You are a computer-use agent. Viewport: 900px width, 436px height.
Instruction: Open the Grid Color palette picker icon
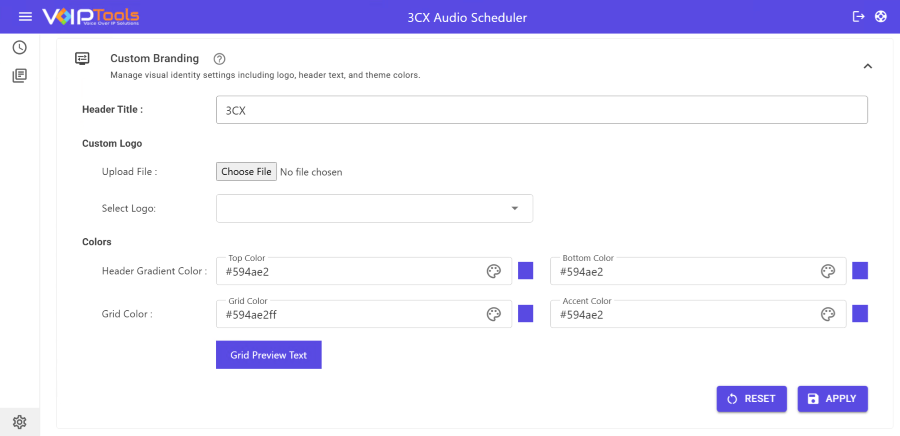pyautogui.click(x=493, y=314)
